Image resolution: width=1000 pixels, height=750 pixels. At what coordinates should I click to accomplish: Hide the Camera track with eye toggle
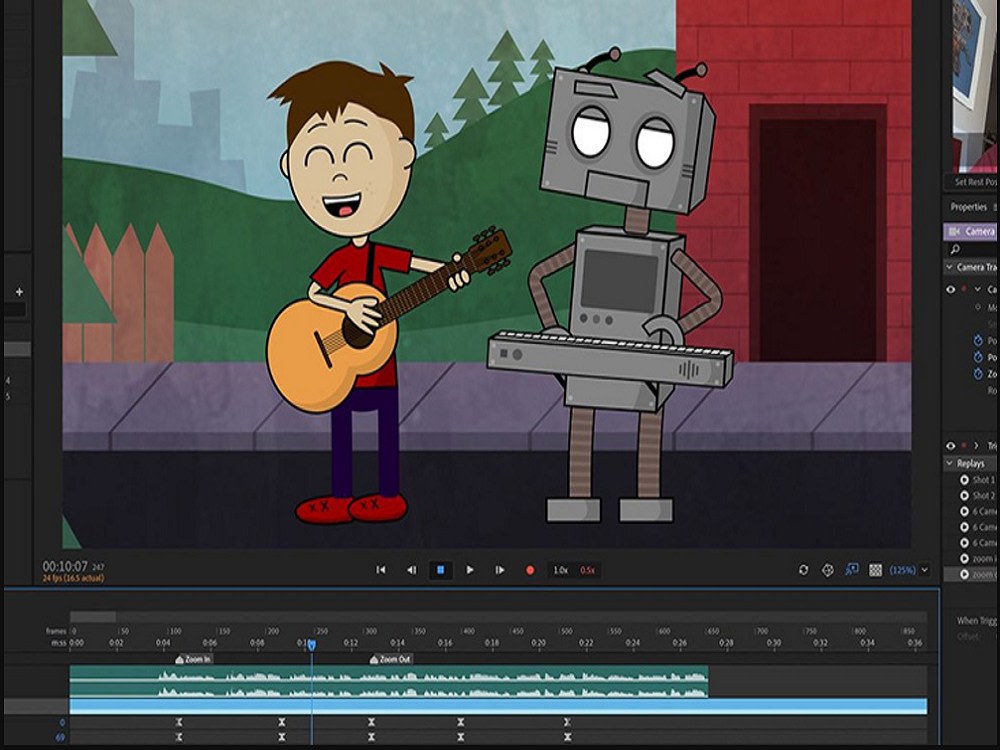tap(950, 288)
